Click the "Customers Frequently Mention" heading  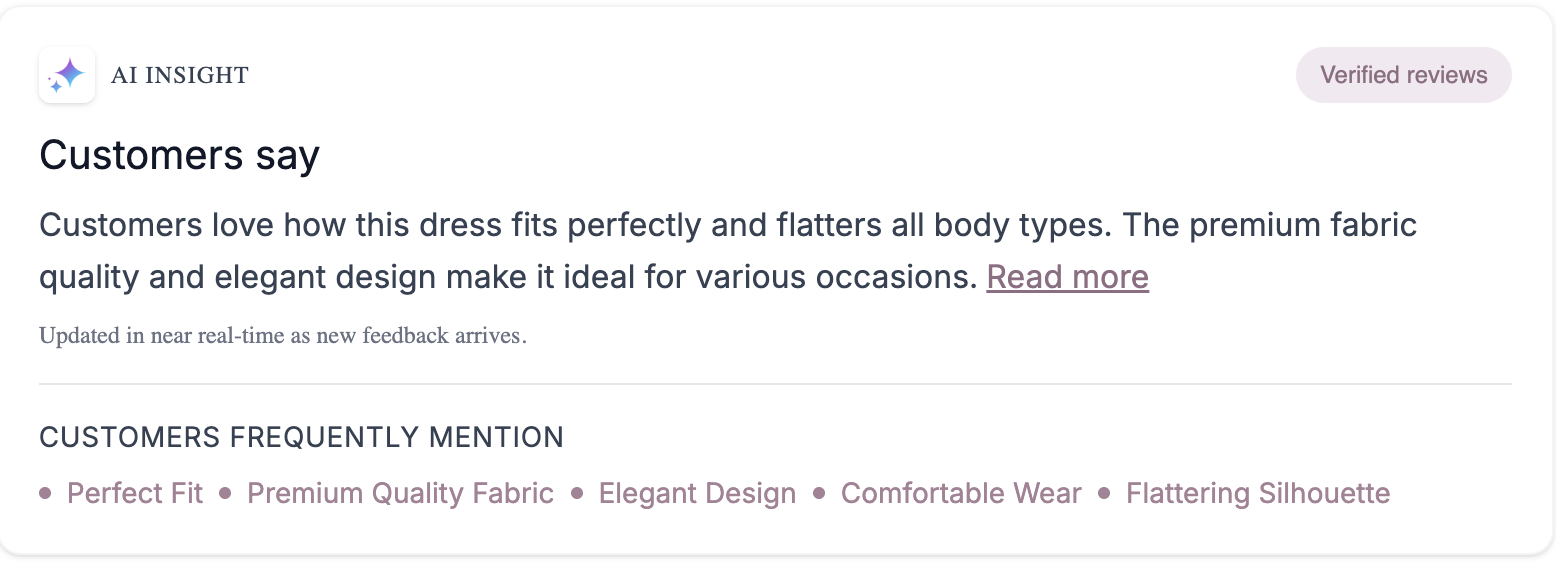[301, 437]
